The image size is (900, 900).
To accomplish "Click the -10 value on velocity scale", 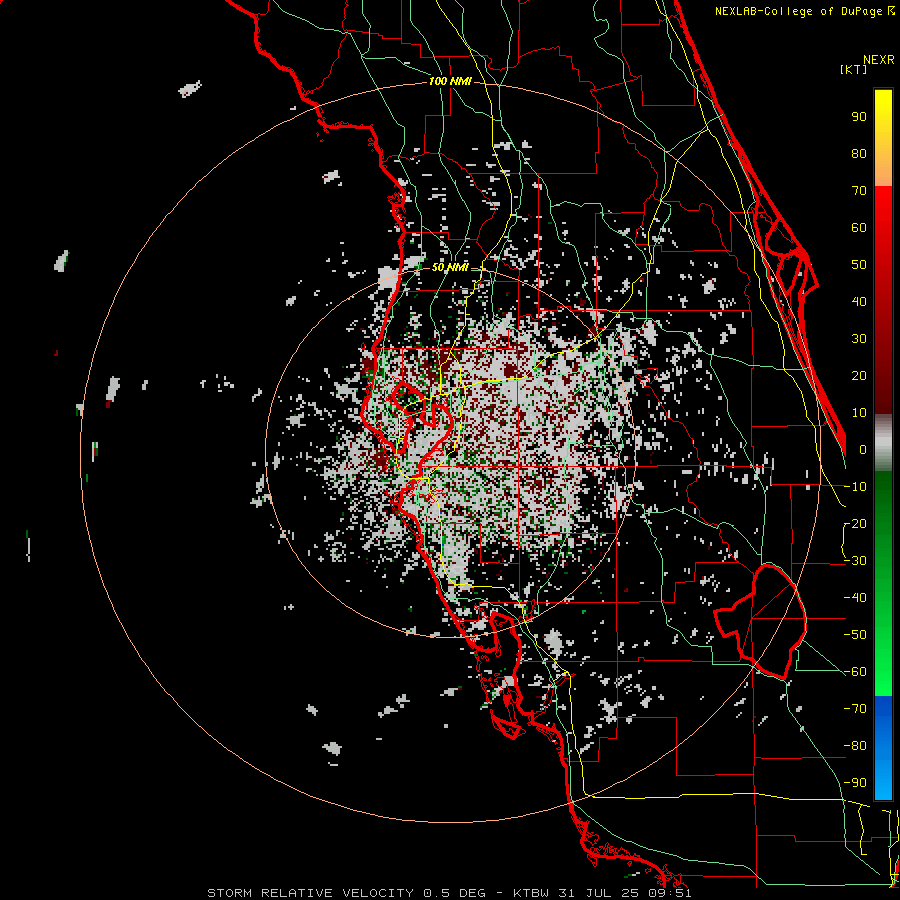I will tap(855, 487).
